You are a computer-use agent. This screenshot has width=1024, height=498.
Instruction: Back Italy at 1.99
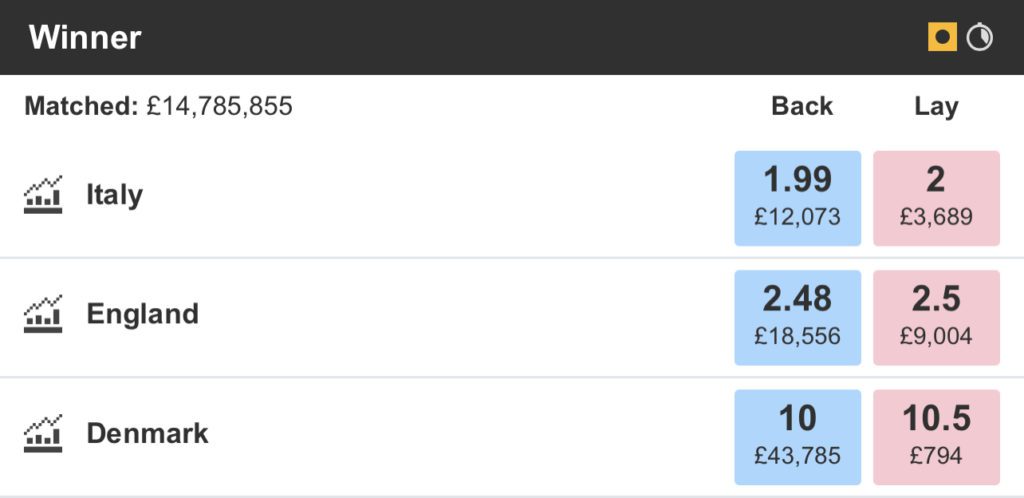[797, 198]
